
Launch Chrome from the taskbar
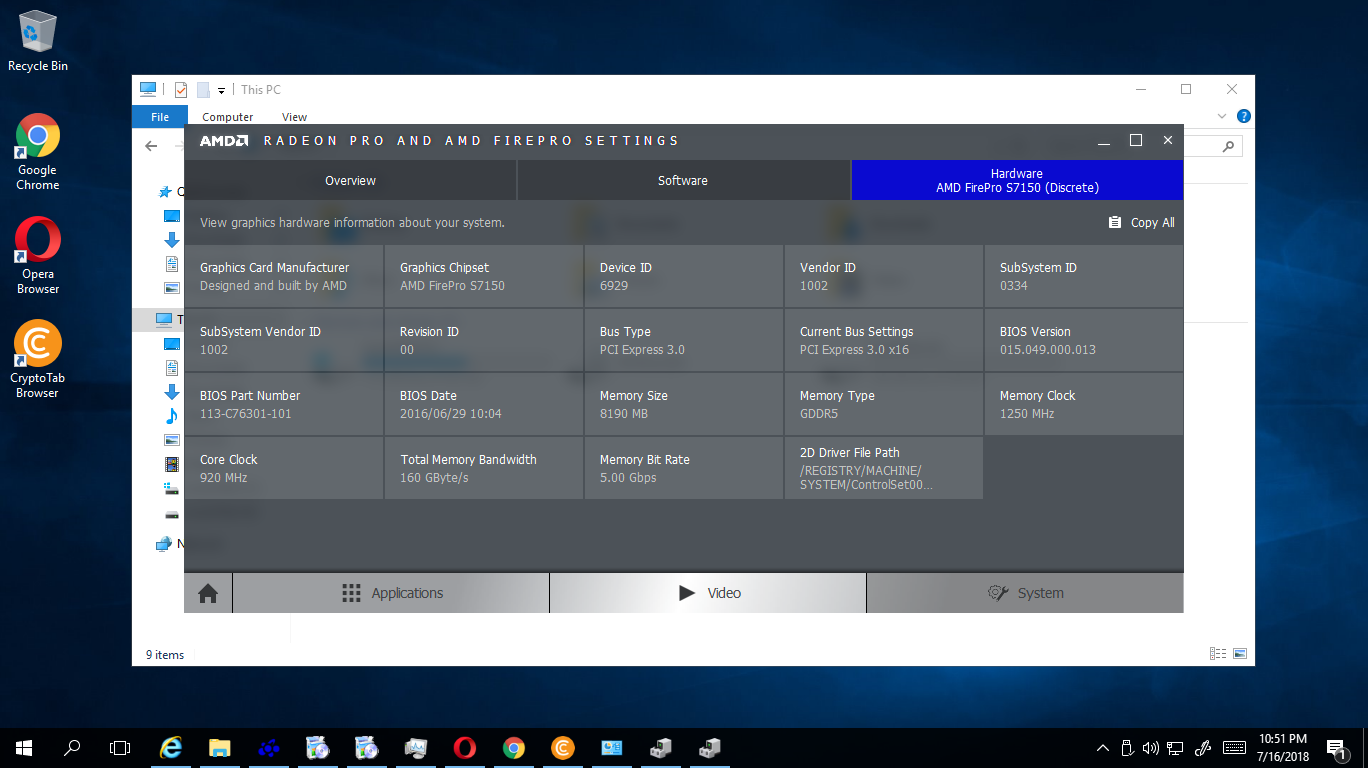click(514, 748)
